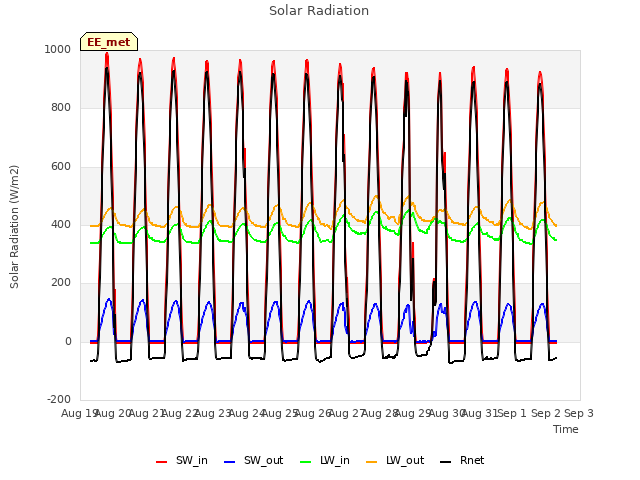
Task: Click the blue SW_out legend color marker
Action: (230, 462)
